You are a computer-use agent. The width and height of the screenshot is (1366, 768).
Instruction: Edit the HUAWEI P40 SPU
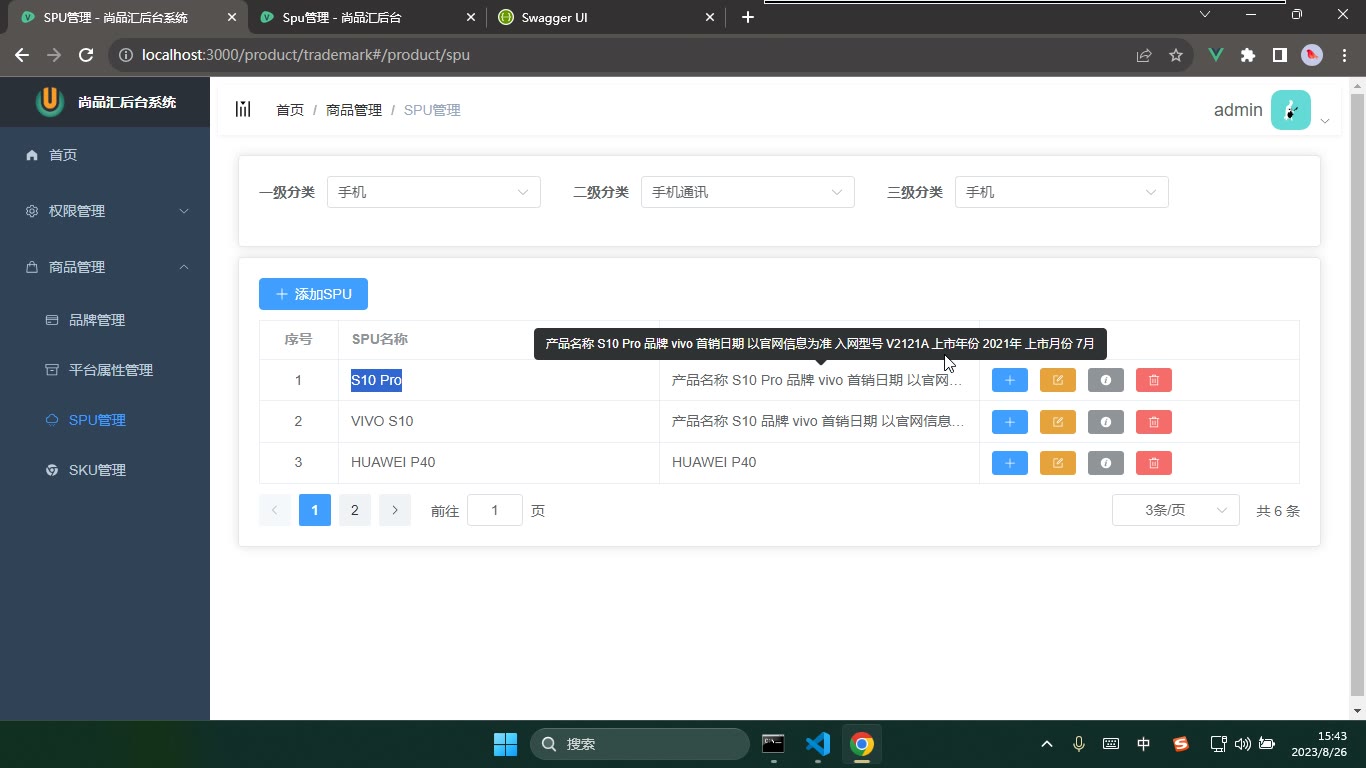[x=1057, y=463]
